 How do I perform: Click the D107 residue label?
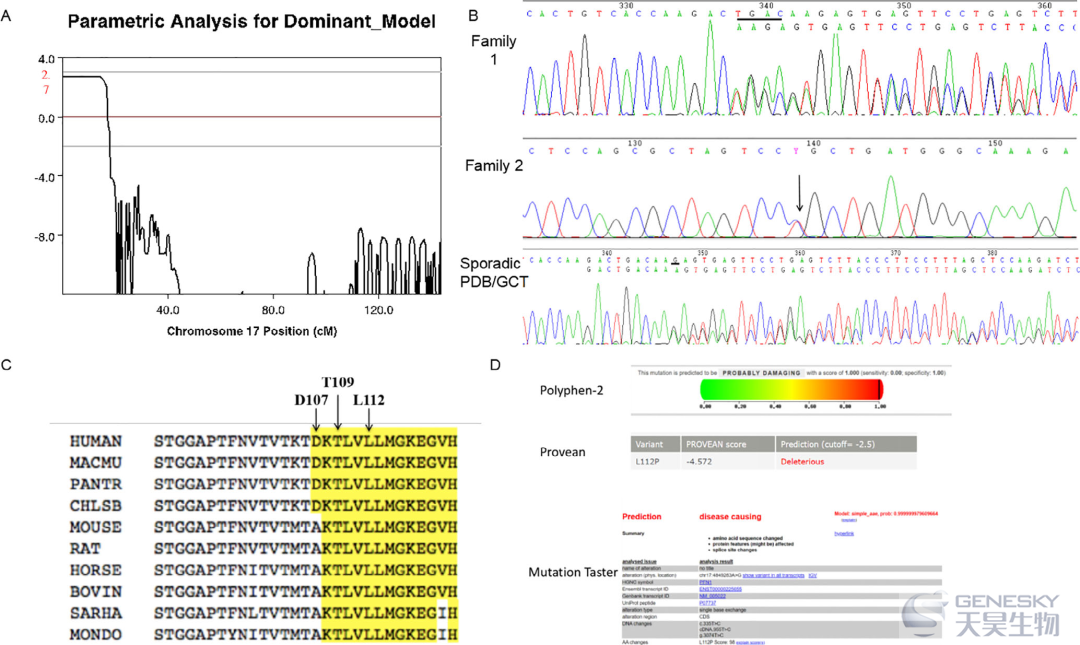[311, 400]
